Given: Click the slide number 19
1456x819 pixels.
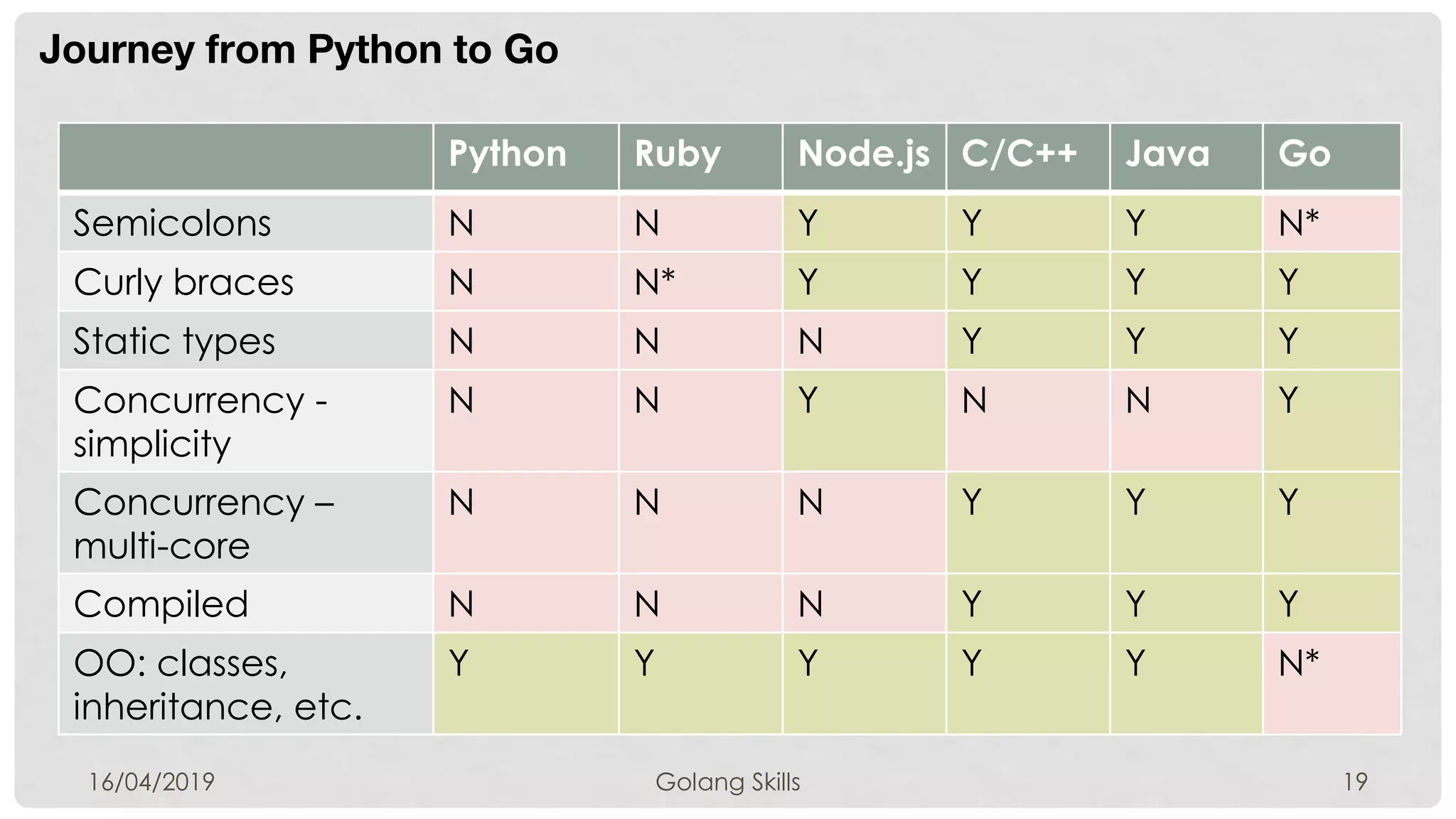Looking at the screenshot, I should pyautogui.click(x=1355, y=782).
